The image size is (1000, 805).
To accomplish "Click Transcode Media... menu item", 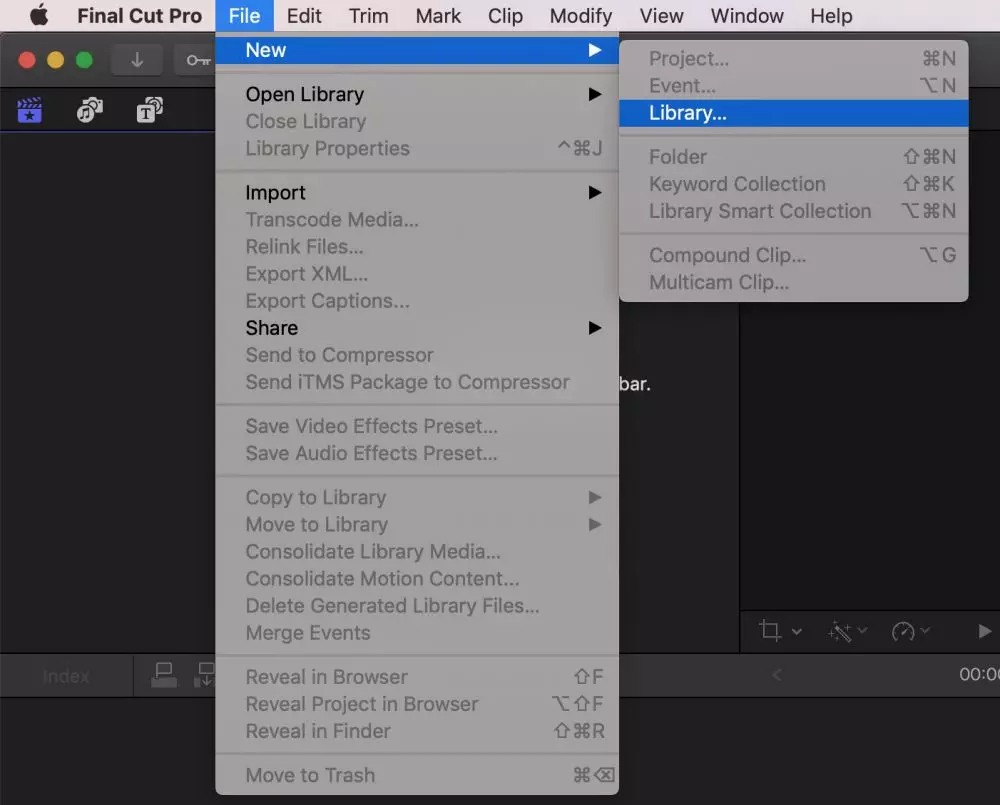I will tap(417, 219).
